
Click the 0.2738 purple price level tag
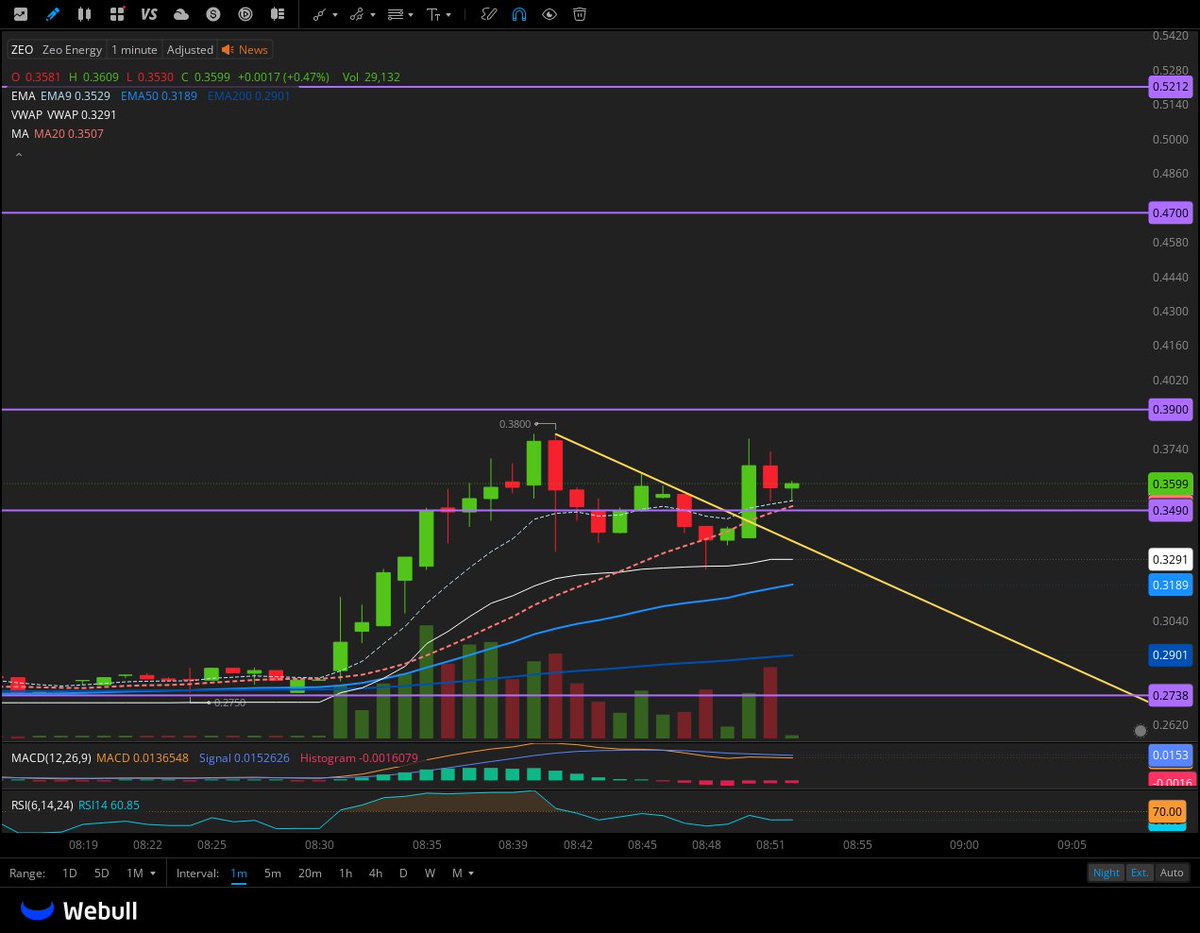point(1169,695)
